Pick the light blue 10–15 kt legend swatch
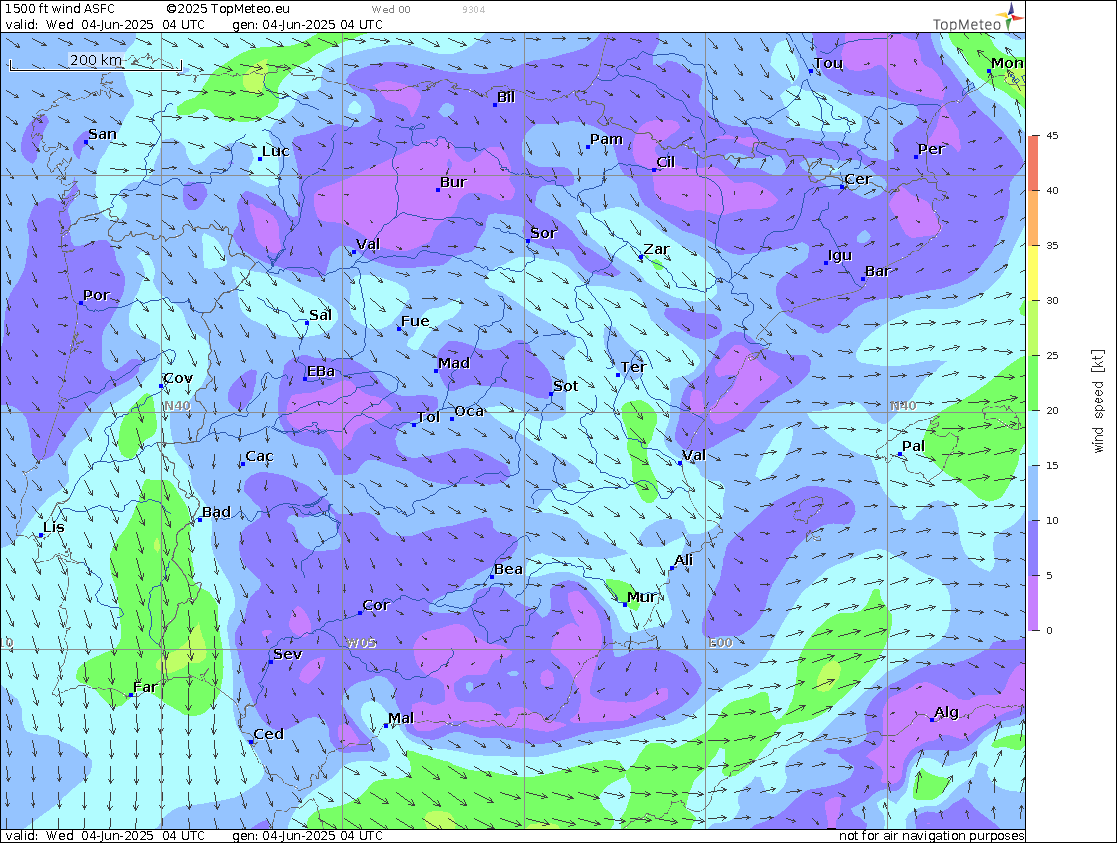Image resolution: width=1117 pixels, height=843 pixels. tap(1033, 492)
